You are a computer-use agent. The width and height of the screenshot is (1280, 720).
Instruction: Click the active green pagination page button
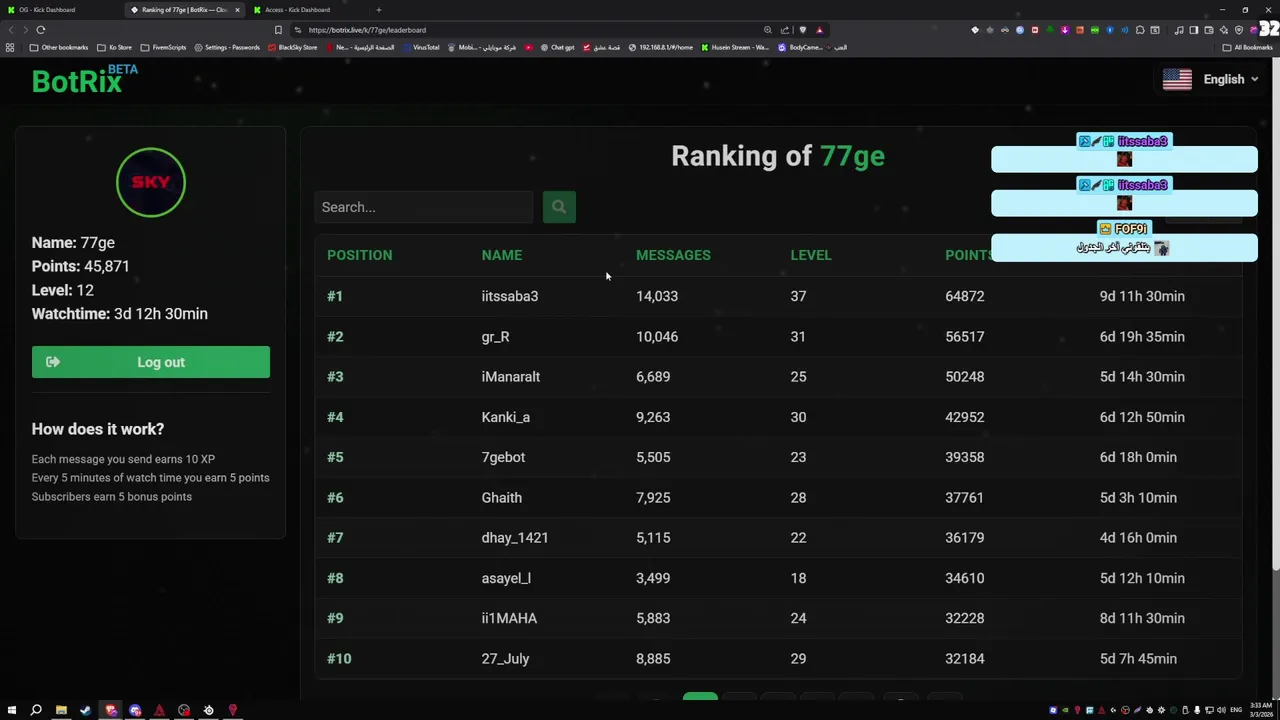700,696
